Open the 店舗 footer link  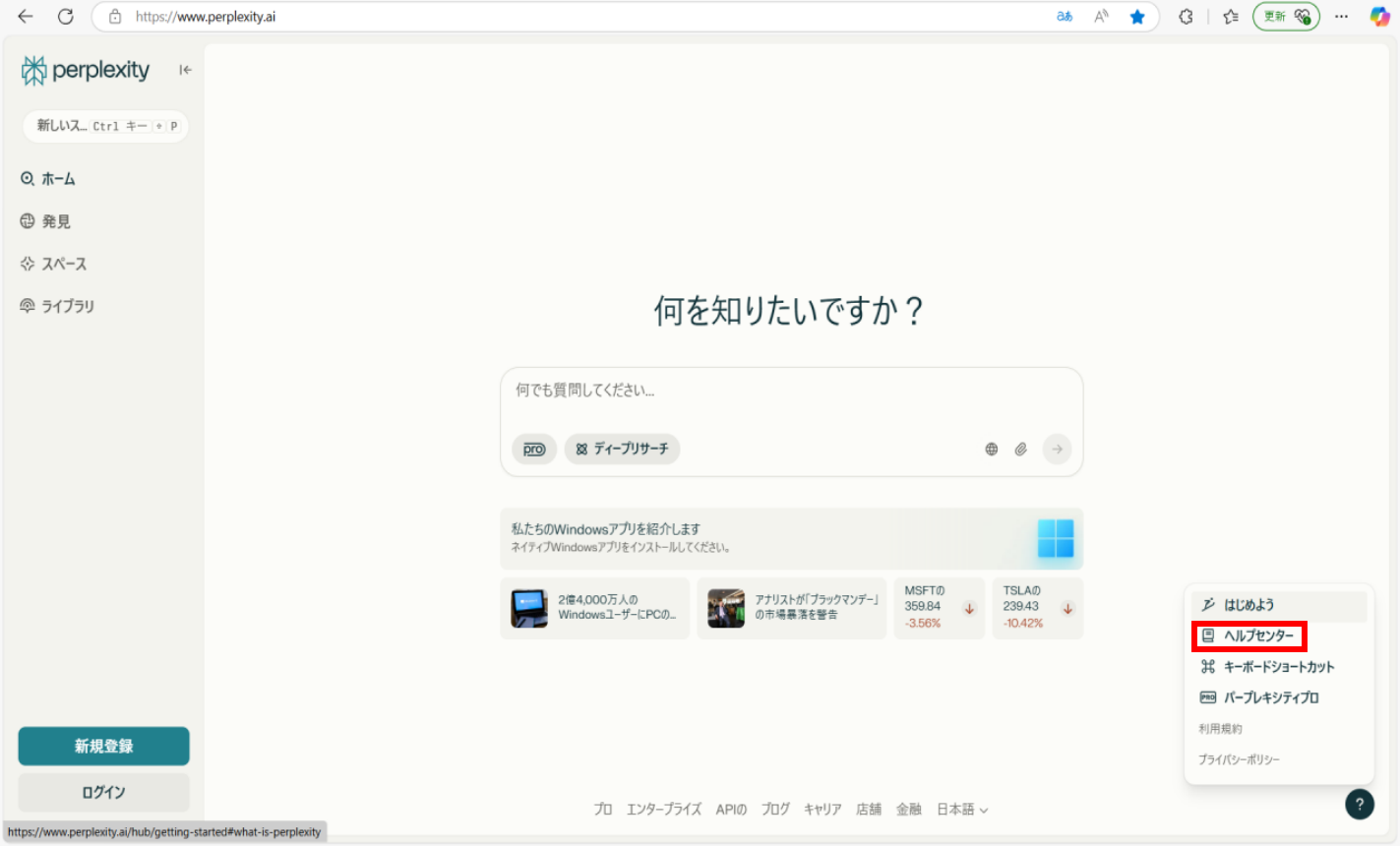coord(869,810)
